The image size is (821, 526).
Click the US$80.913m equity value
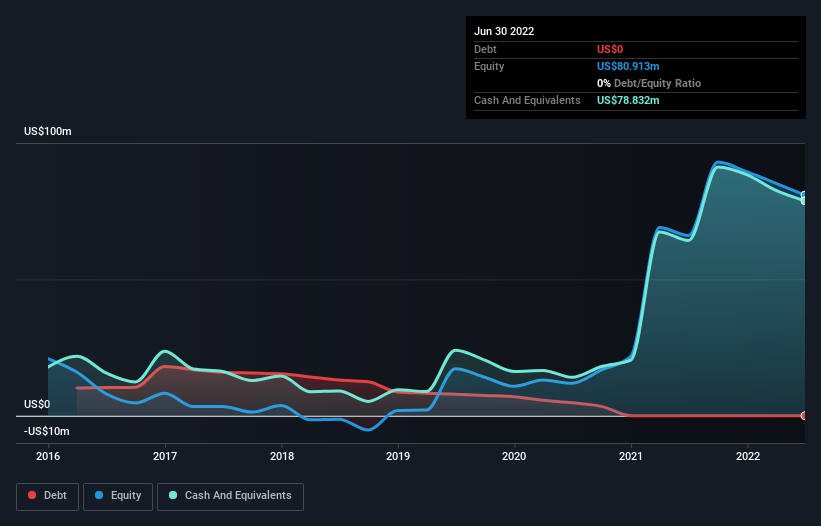coord(628,66)
